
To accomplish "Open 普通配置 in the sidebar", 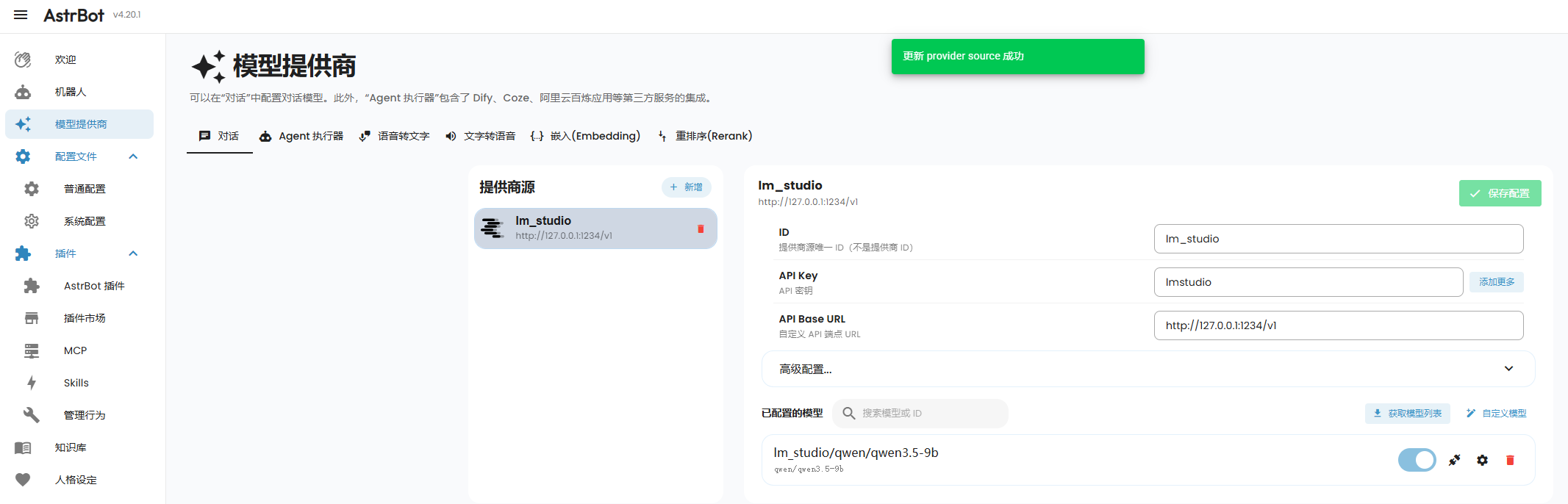I will click(x=79, y=189).
